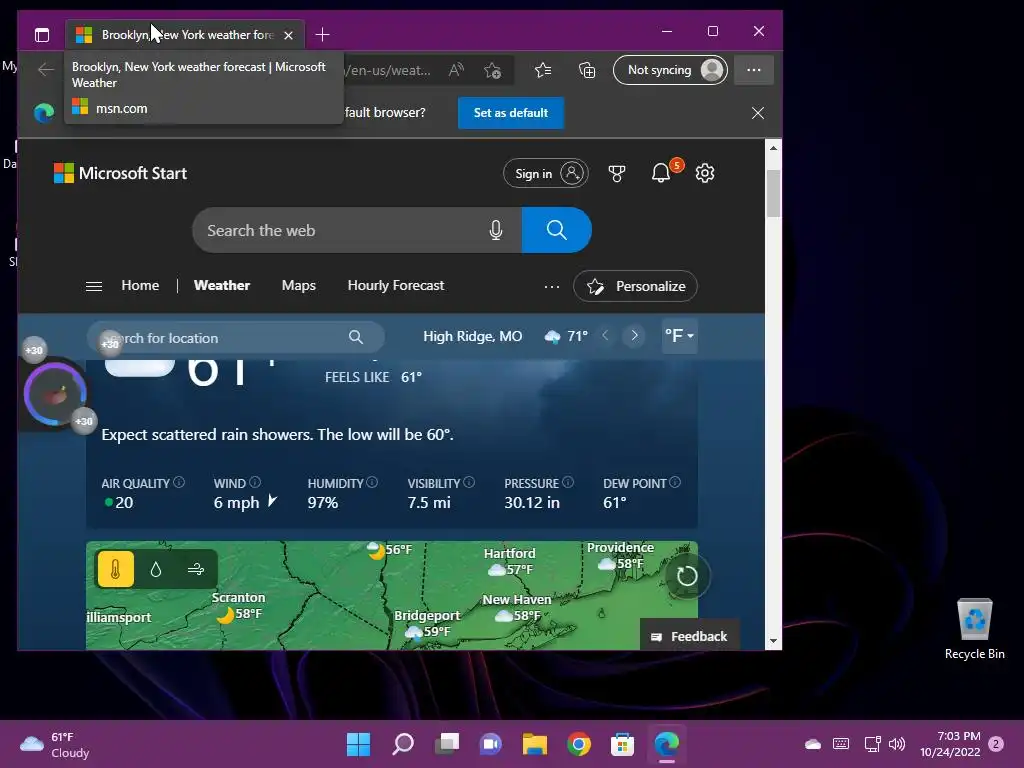Open the Teams Chat taskbar icon

[x=490, y=744]
